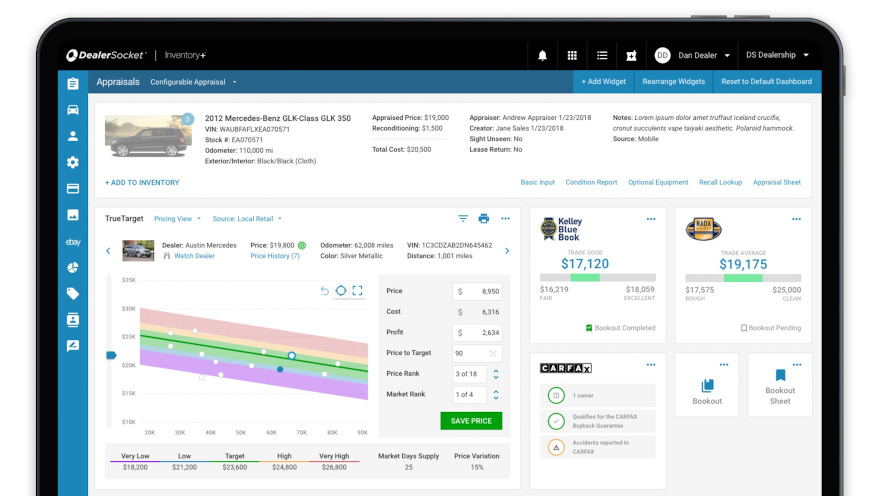
Task: Toggle the Bookout Pending checkbox
Action: click(744, 328)
